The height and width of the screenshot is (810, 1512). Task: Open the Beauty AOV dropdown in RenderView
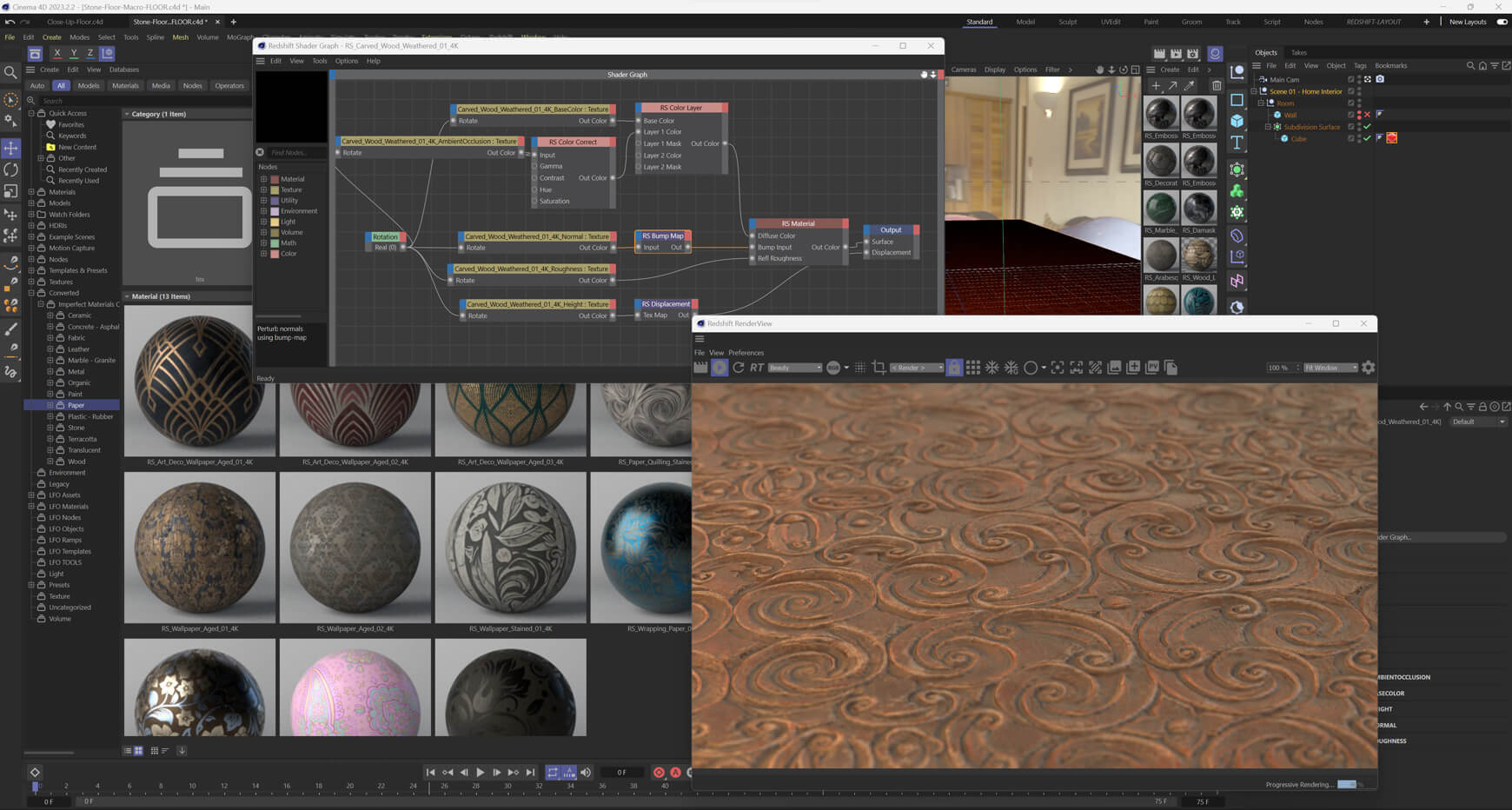tap(794, 368)
